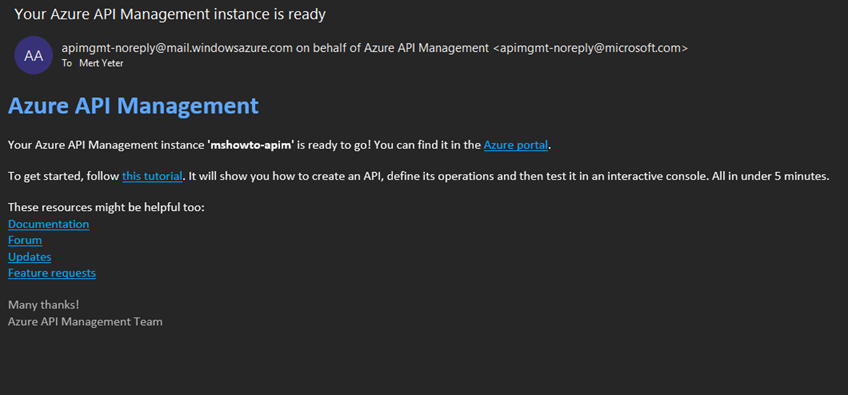Open the Azure portal link
This screenshot has height=395, width=848.
click(516, 145)
